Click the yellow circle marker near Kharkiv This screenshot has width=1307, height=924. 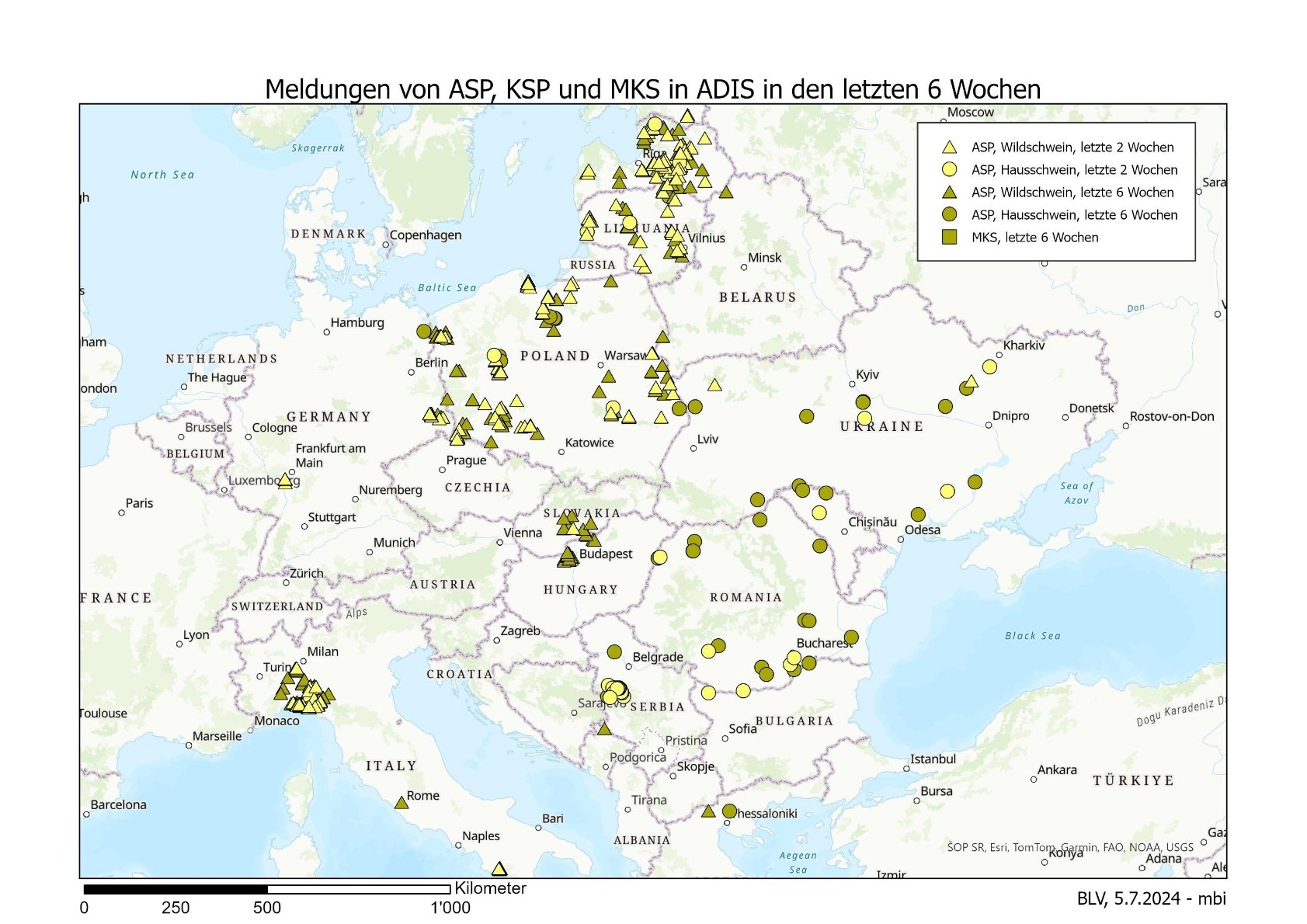(x=989, y=366)
